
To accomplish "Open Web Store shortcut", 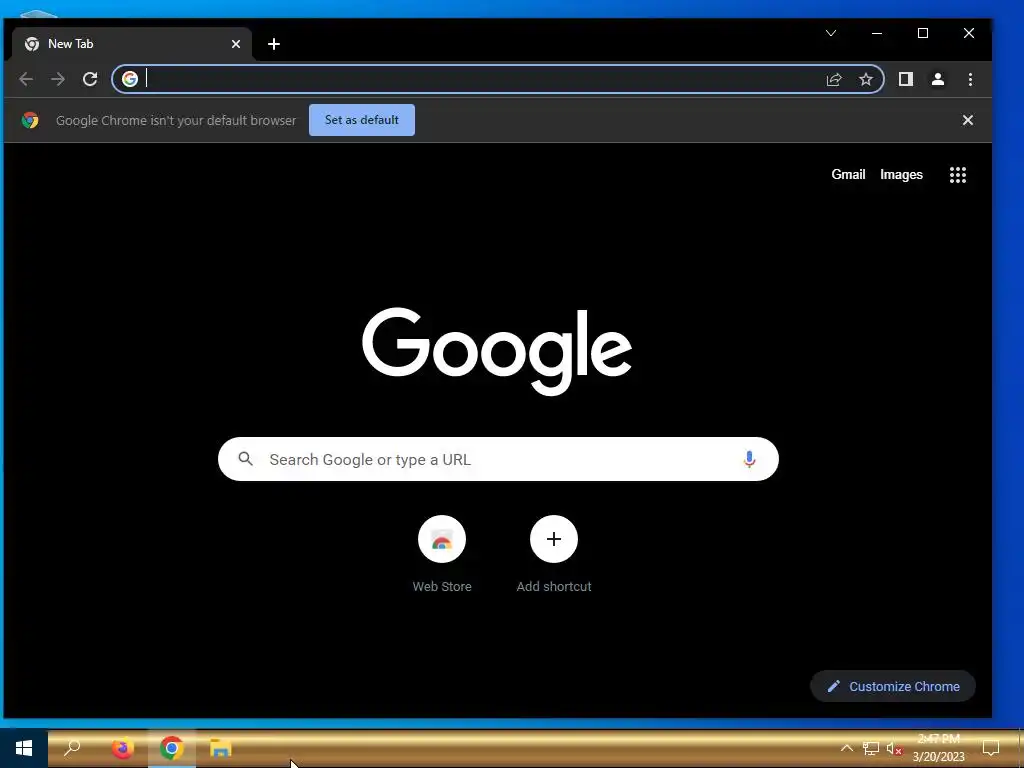I will 442,554.
